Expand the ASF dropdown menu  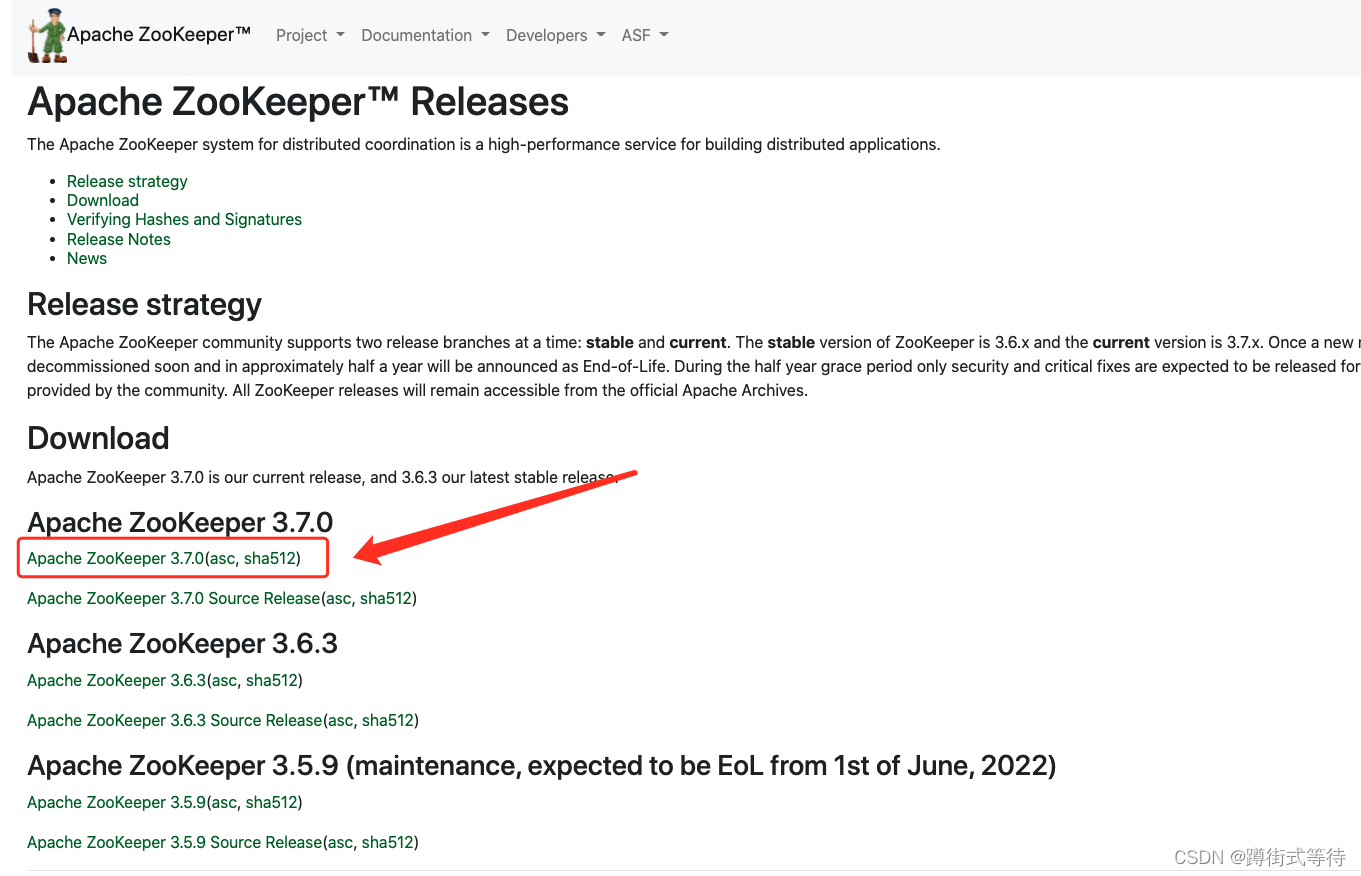point(645,35)
